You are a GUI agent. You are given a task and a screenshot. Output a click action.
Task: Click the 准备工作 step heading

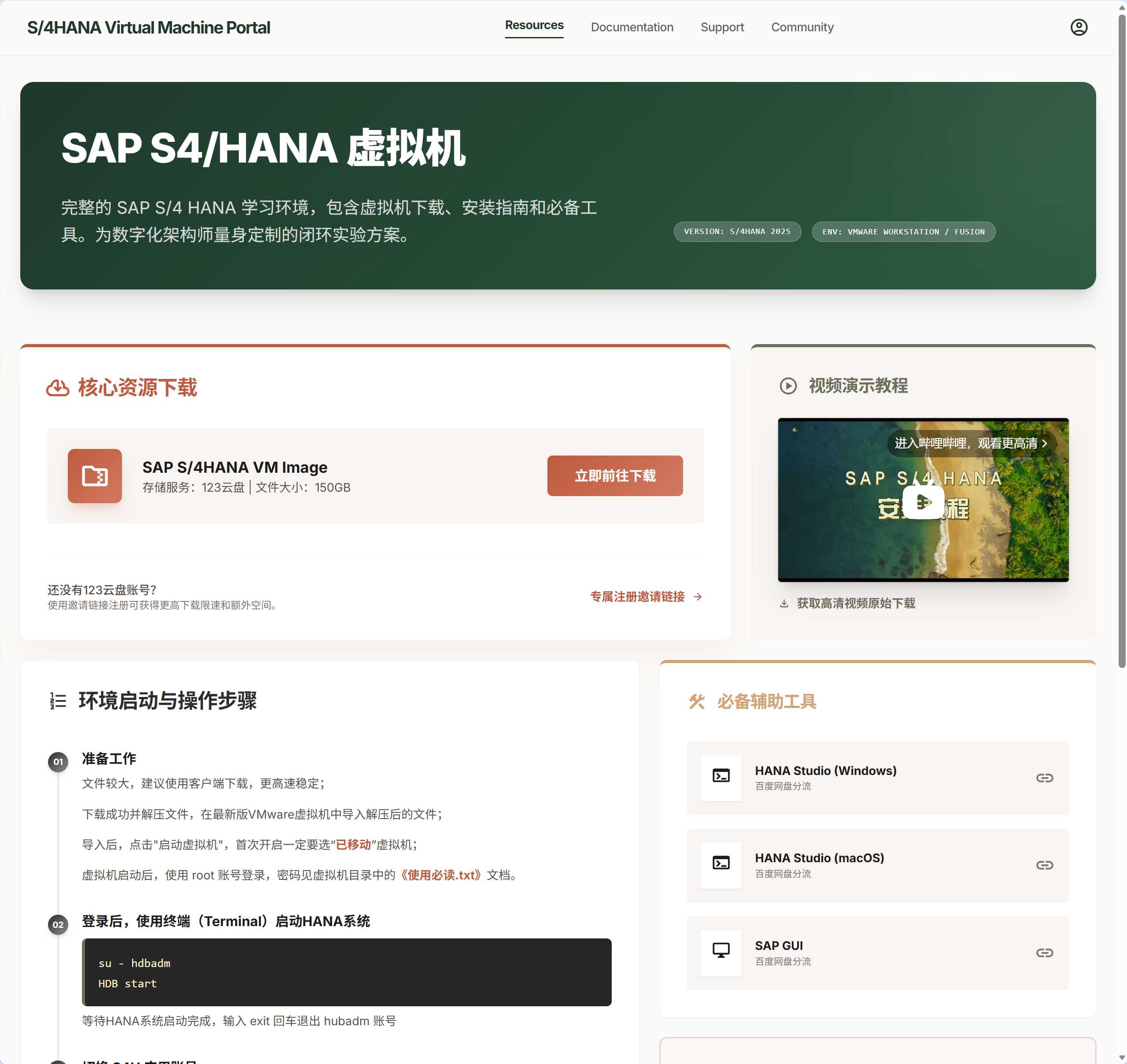click(109, 758)
